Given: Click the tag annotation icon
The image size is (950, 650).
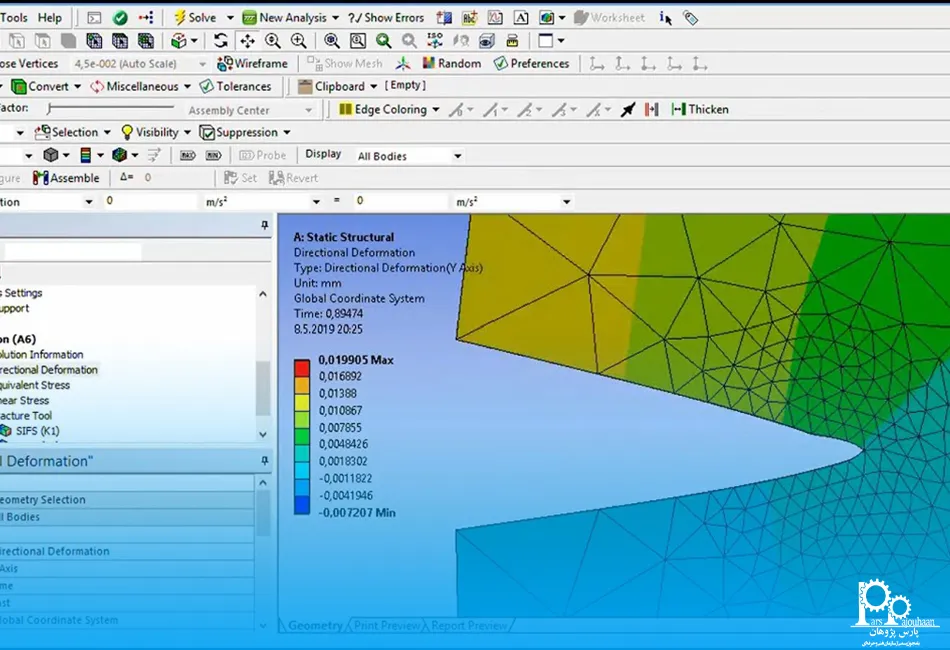Looking at the screenshot, I should coord(691,18).
